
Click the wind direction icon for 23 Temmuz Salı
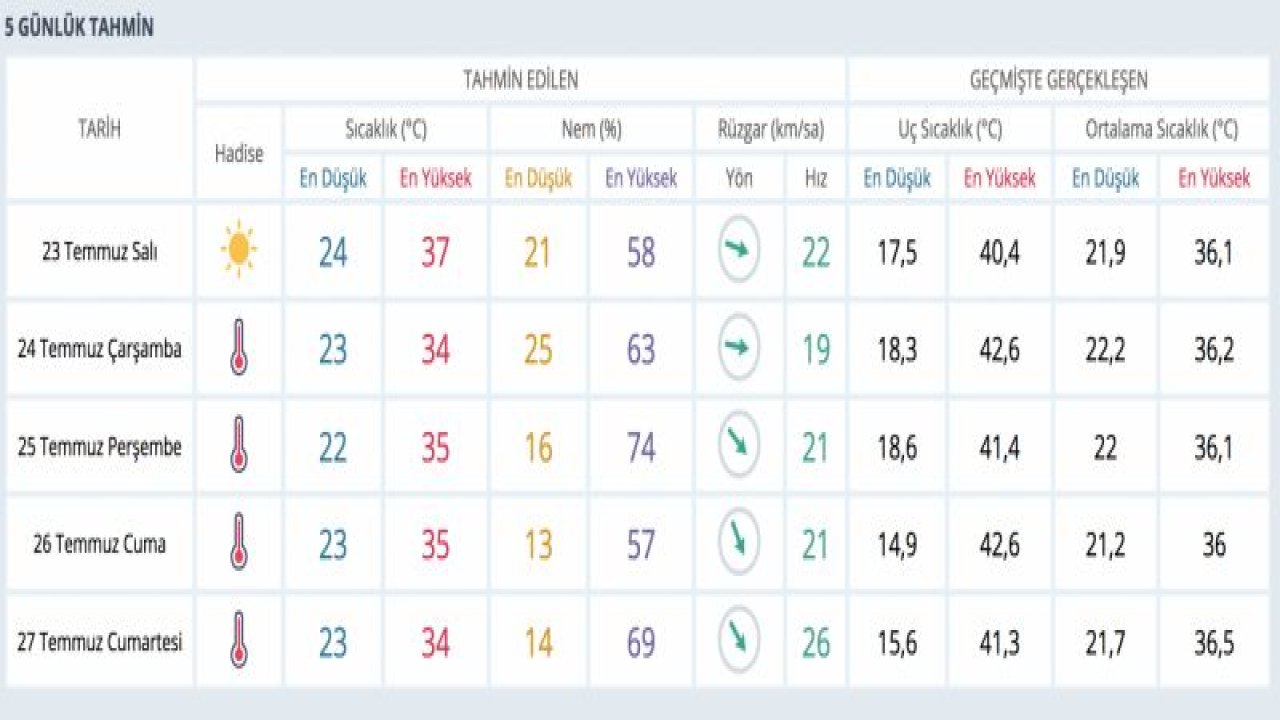coord(739,250)
